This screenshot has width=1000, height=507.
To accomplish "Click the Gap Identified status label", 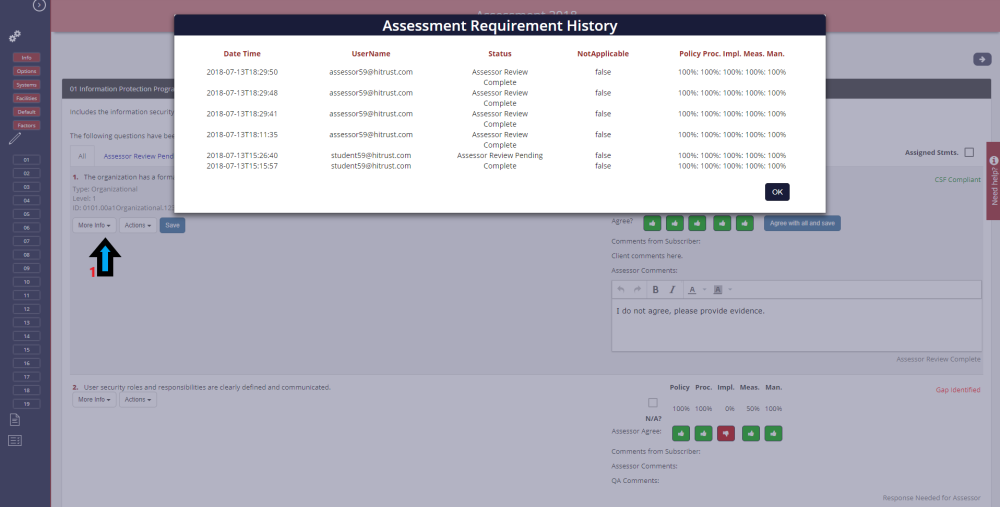I will pyautogui.click(x=958, y=390).
